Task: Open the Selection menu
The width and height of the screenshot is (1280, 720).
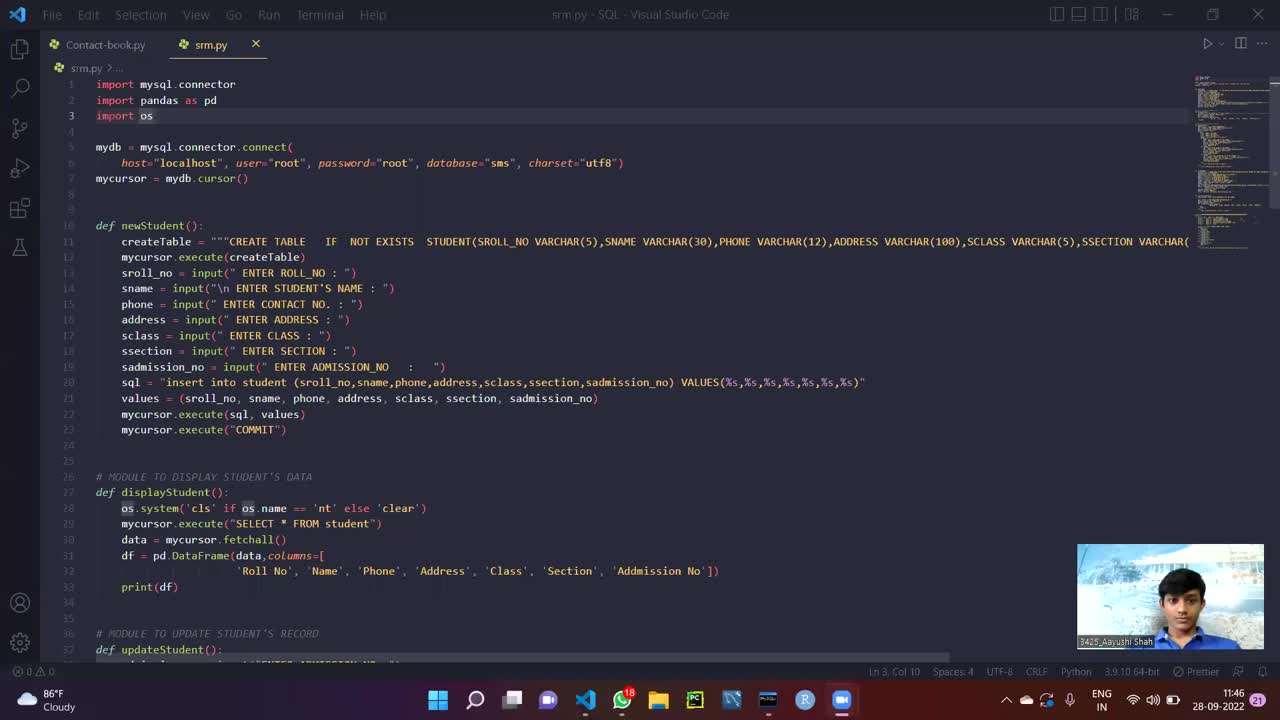Action: pos(140,15)
